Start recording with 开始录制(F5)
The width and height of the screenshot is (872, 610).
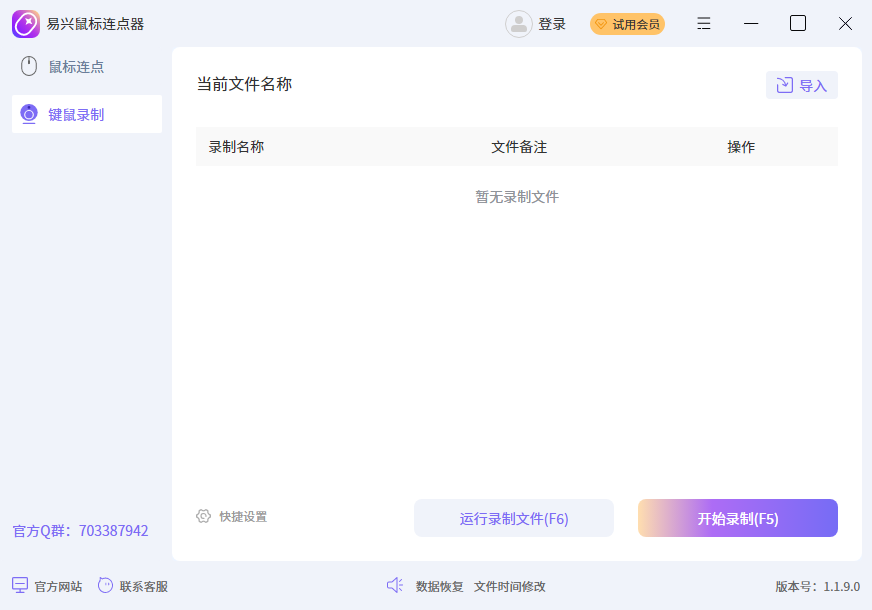click(737, 518)
